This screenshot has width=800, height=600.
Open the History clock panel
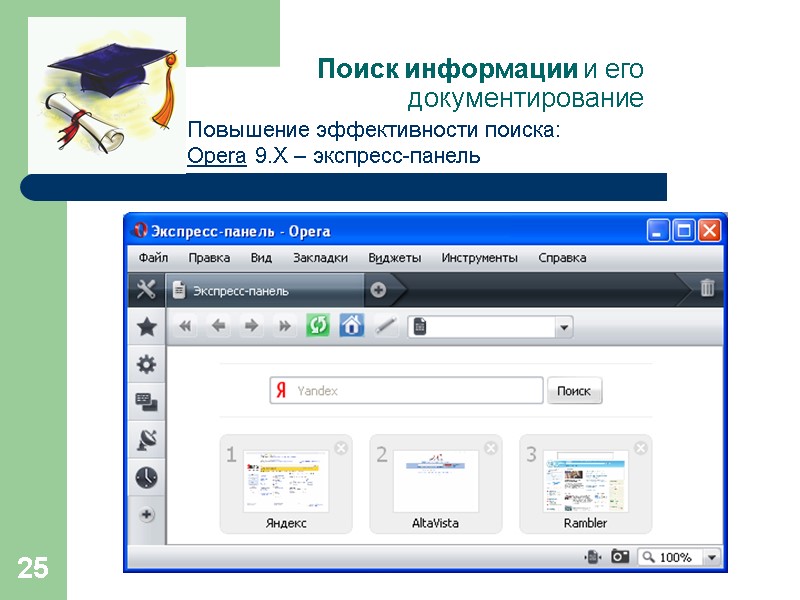pyautogui.click(x=146, y=478)
